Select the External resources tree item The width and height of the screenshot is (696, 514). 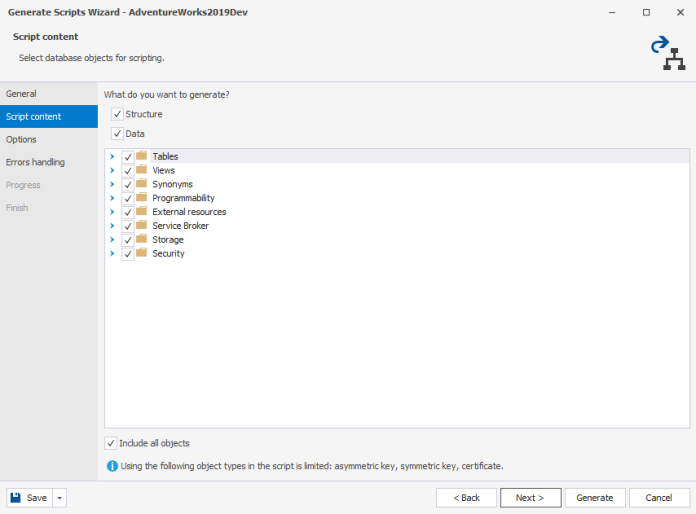click(189, 212)
